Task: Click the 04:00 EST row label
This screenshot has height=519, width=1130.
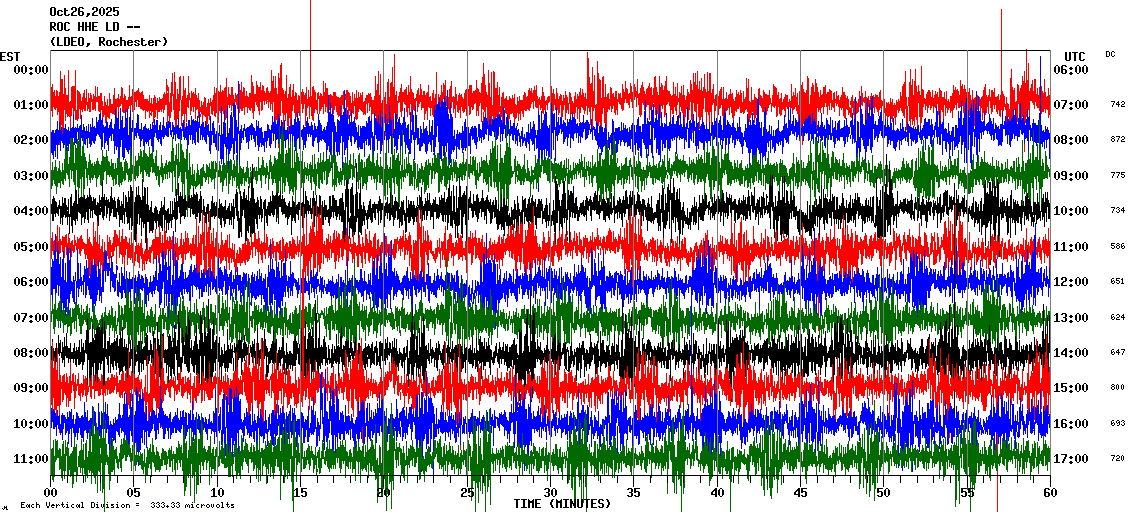Action: (31, 211)
